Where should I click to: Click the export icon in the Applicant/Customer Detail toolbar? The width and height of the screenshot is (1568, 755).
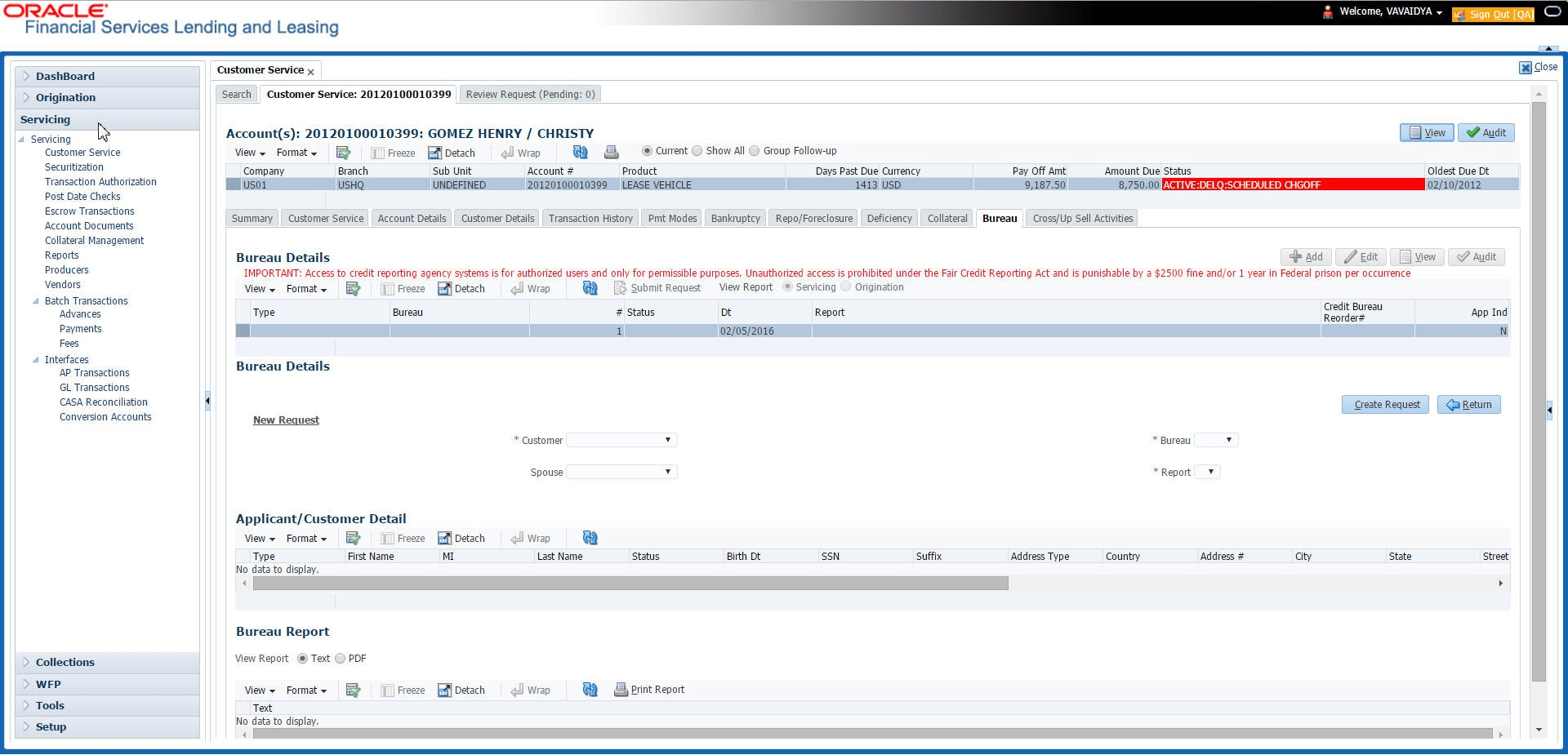tap(353, 538)
